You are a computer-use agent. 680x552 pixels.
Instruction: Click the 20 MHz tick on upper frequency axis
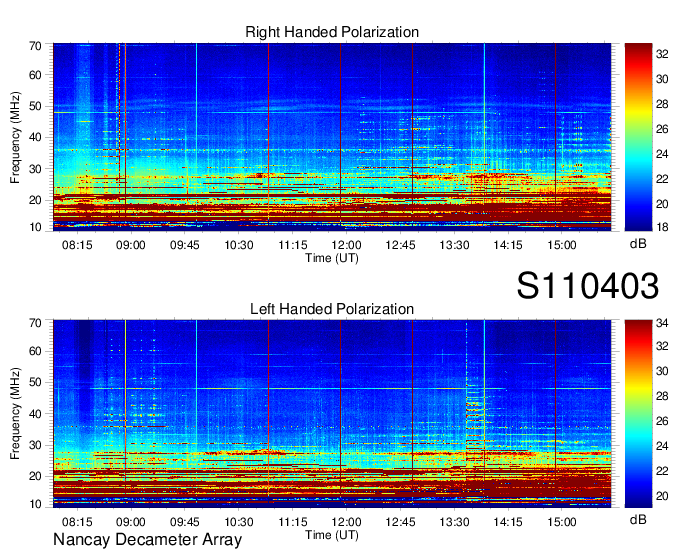35,200
